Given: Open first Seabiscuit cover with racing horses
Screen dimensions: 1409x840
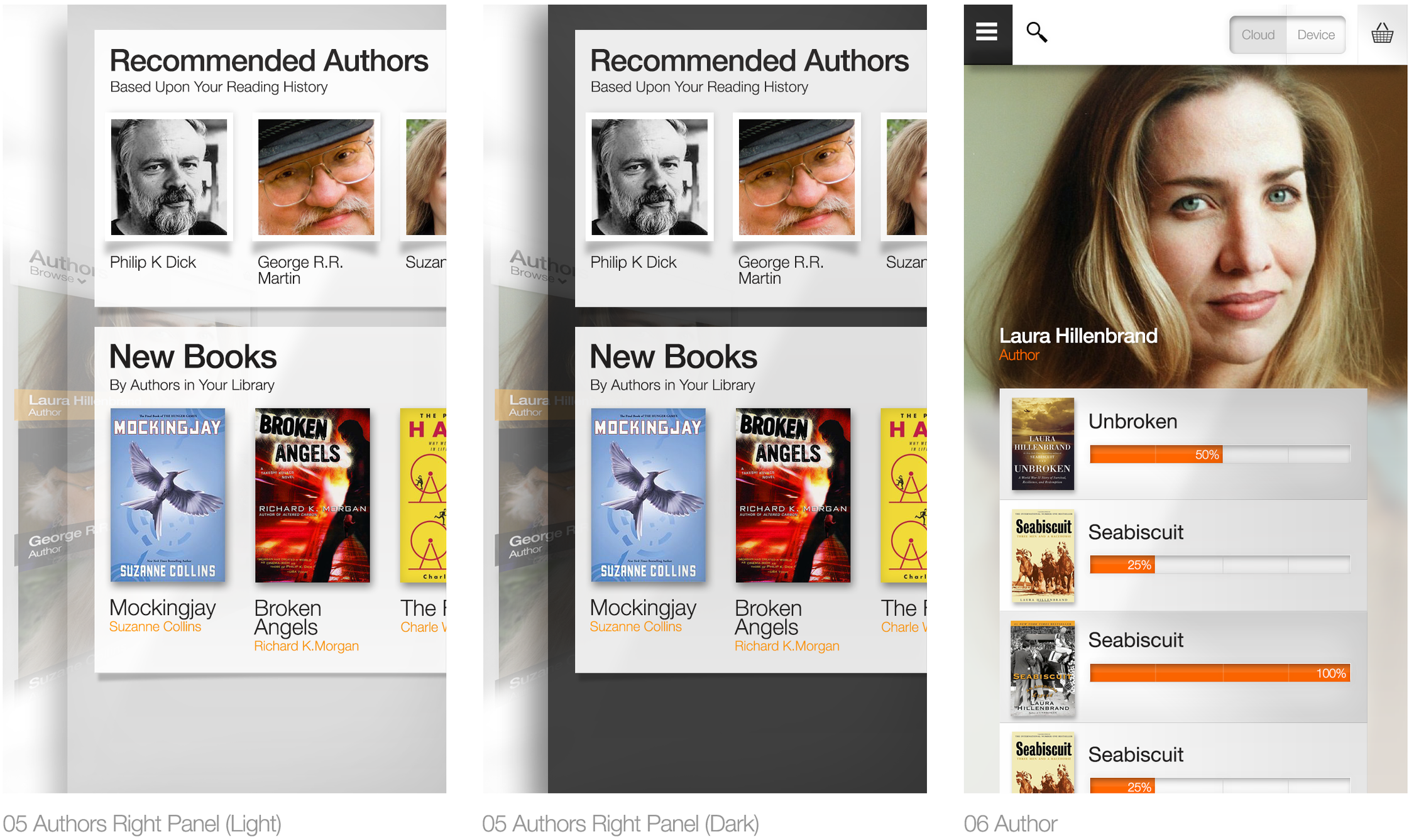Looking at the screenshot, I should (x=1042, y=555).
